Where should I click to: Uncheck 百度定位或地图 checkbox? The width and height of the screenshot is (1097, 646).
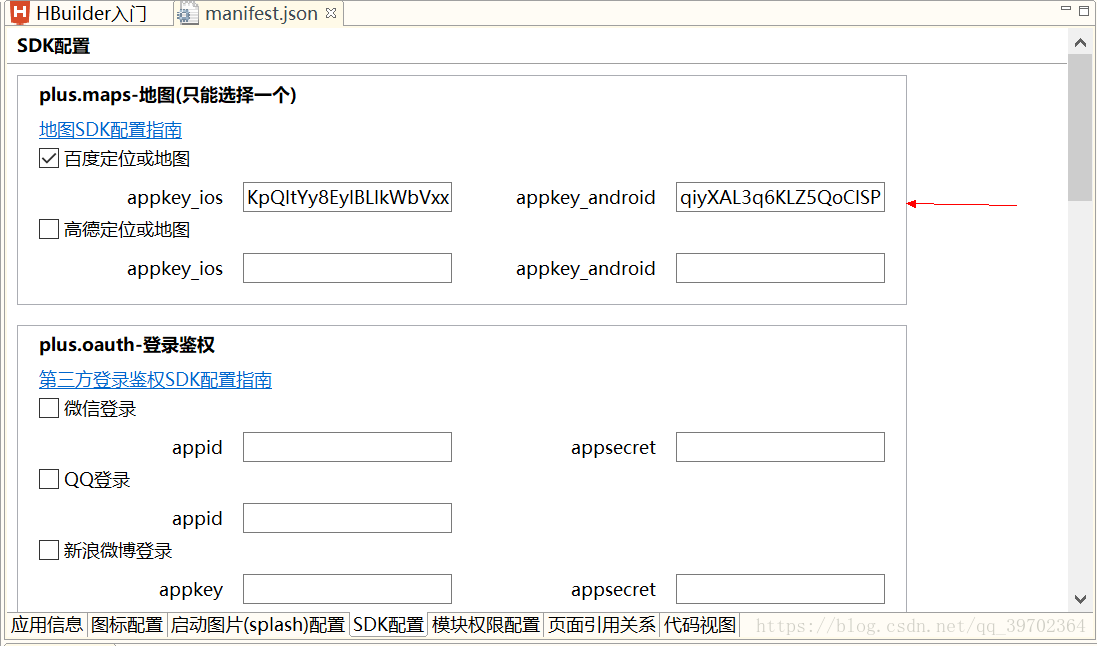coord(48,158)
